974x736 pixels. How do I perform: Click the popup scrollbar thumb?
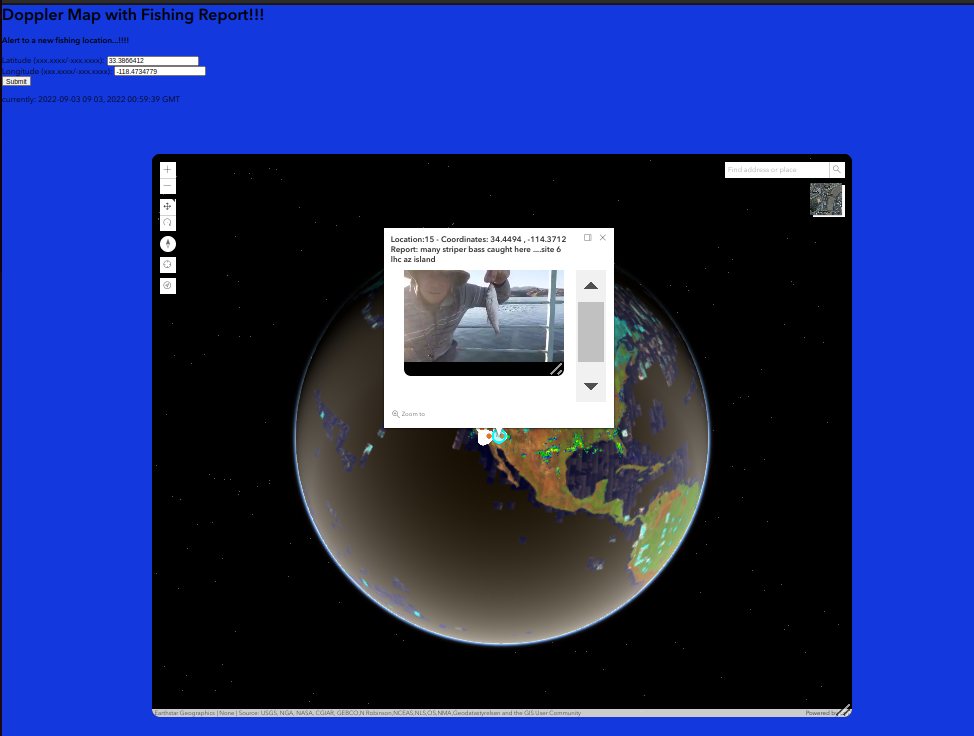[591, 331]
